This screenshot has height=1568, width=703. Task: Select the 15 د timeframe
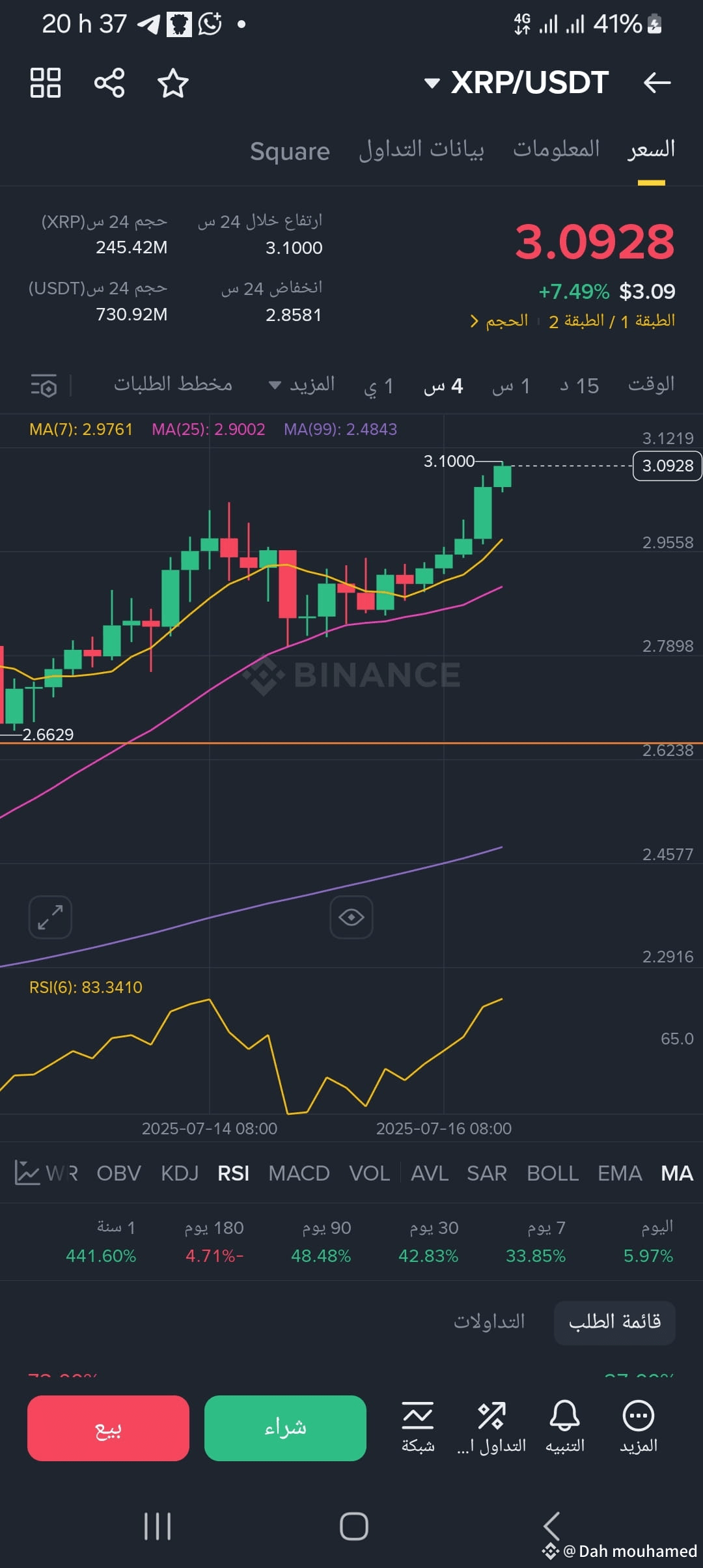click(x=579, y=386)
